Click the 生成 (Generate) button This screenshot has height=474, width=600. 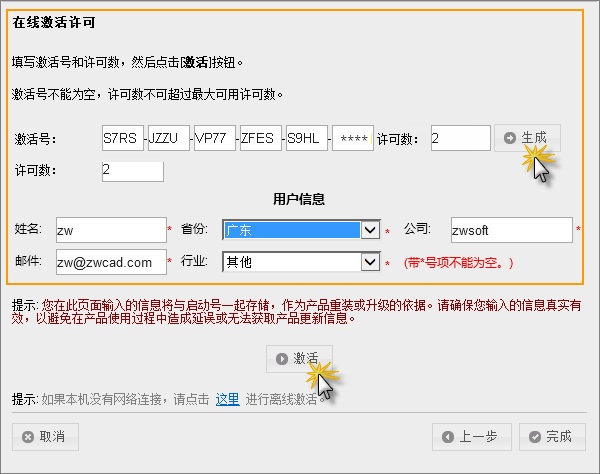click(527, 138)
